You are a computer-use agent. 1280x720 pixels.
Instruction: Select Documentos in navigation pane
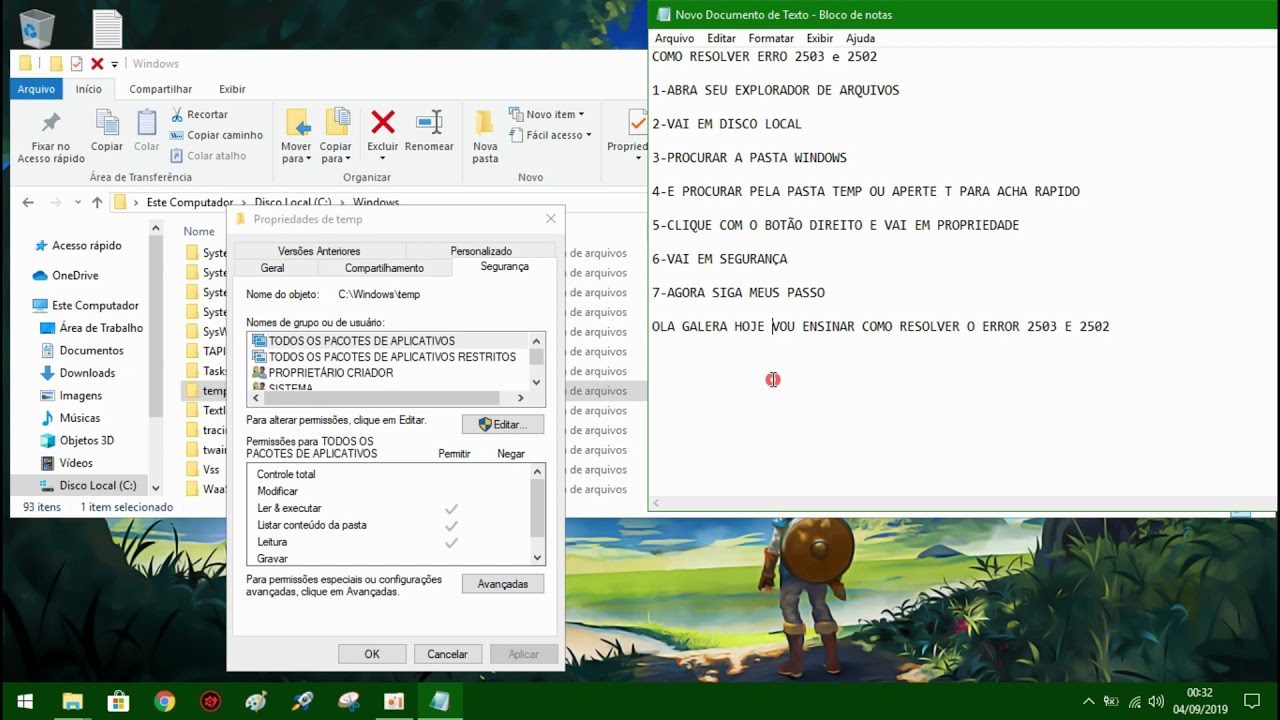pyautogui.click(x=91, y=351)
